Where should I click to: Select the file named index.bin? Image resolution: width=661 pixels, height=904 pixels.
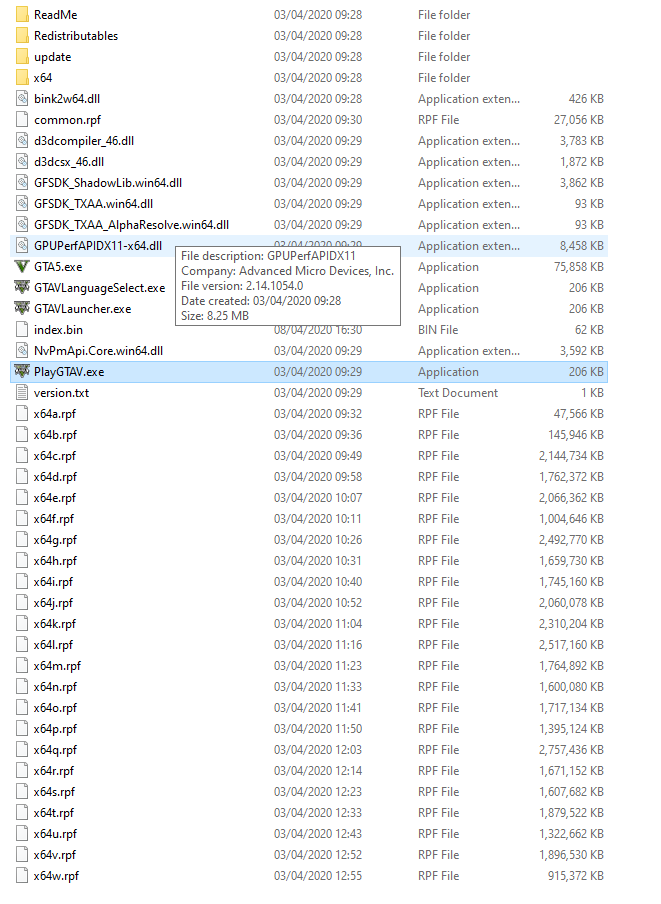pyautogui.click(x=58, y=330)
